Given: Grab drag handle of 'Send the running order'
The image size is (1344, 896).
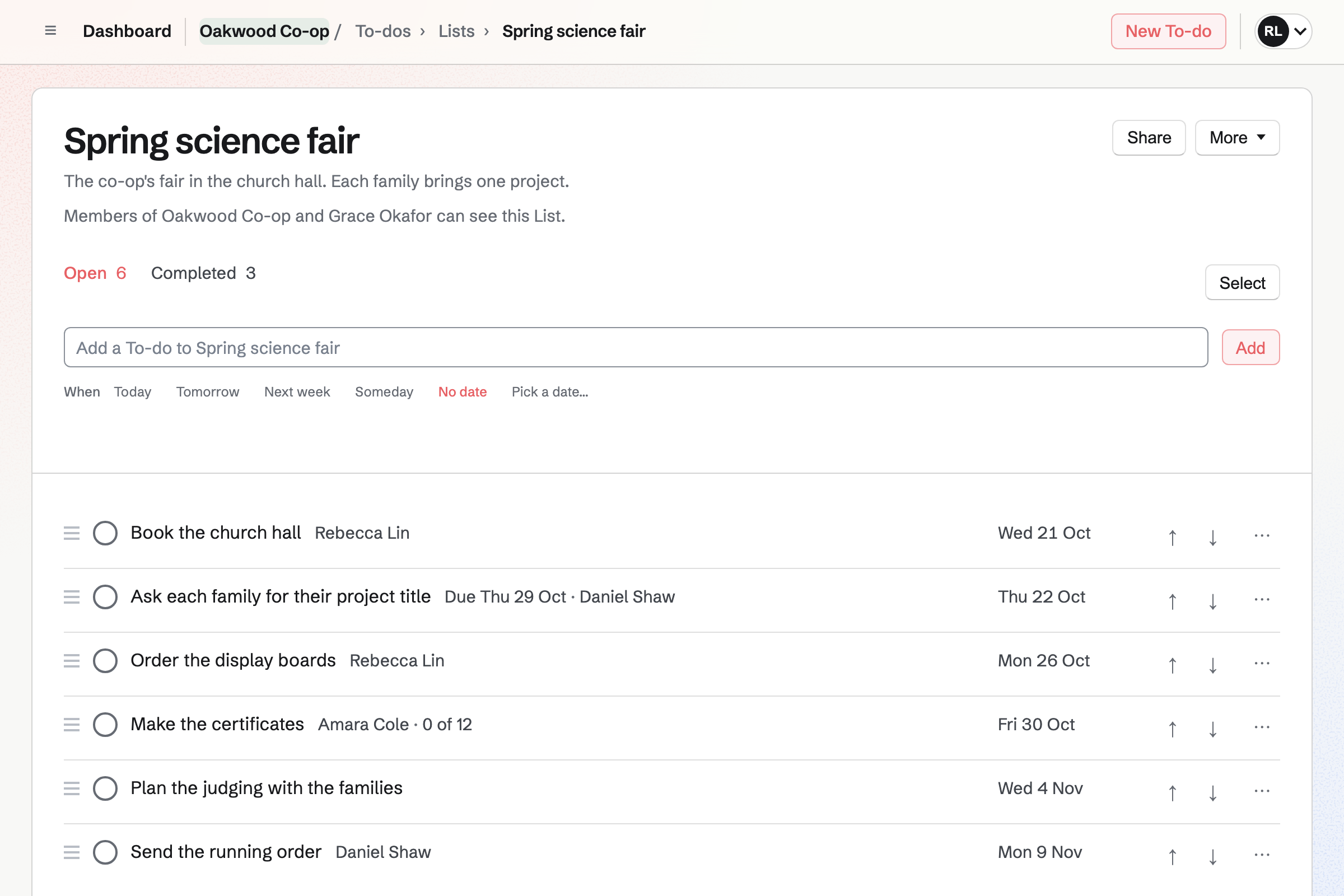Looking at the screenshot, I should click(x=72, y=852).
